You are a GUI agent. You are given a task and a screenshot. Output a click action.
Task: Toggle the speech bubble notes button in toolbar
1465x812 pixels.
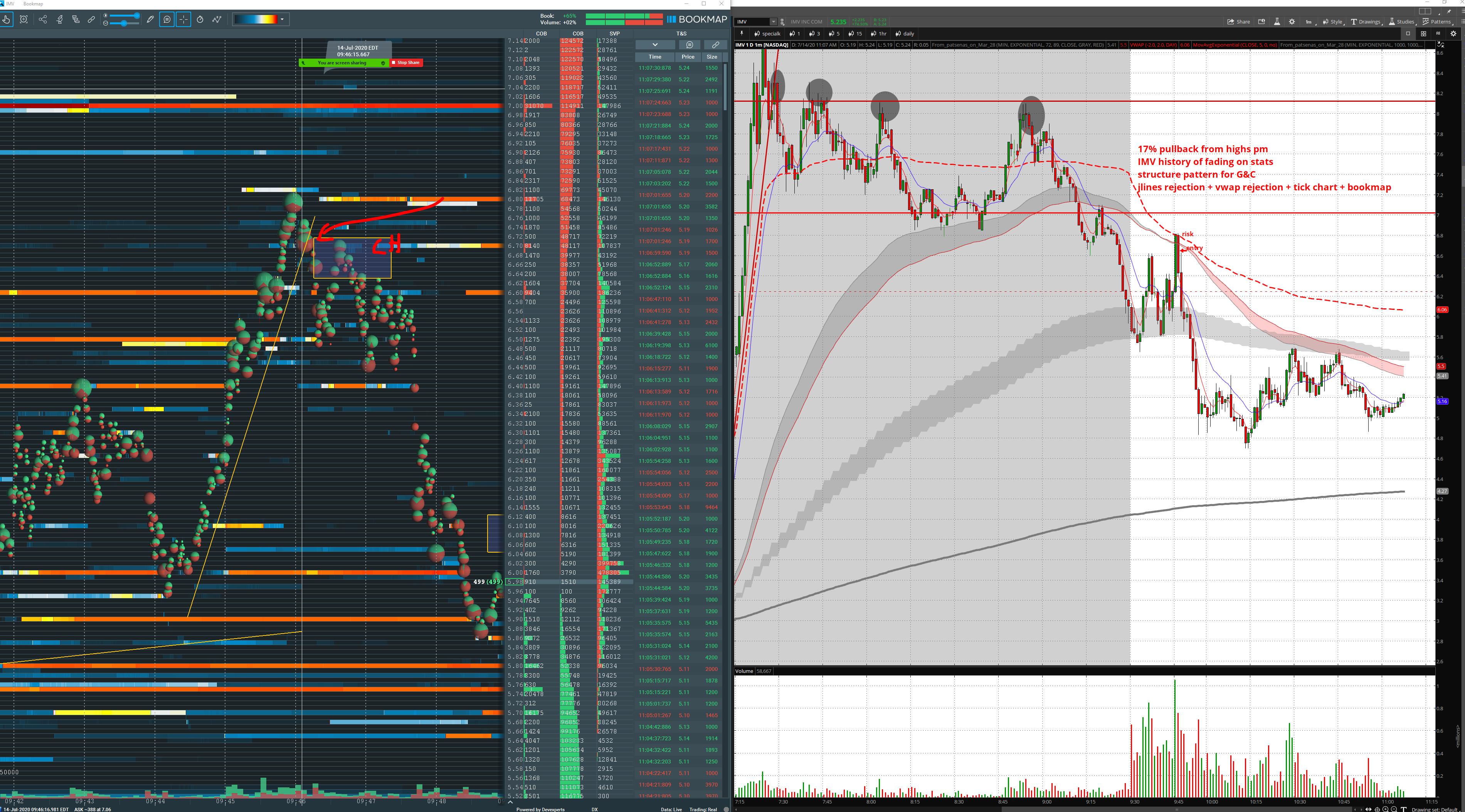click(167, 19)
